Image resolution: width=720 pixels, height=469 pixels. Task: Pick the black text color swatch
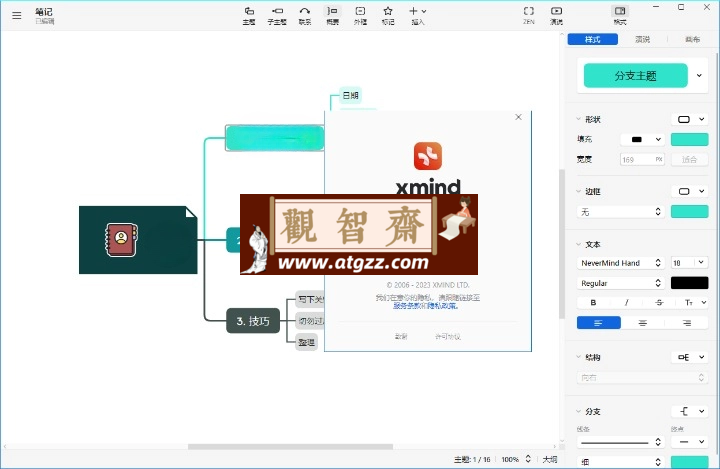[x=689, y=283]
